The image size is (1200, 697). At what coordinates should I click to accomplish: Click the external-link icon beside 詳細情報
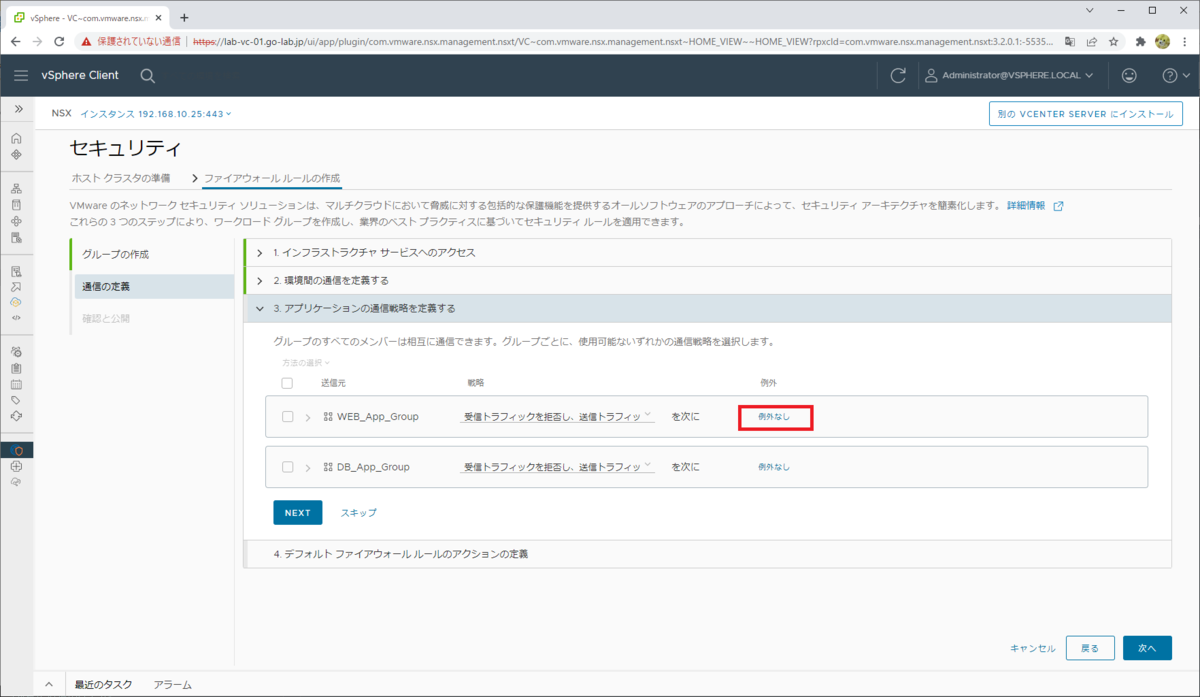point(1058,206)
